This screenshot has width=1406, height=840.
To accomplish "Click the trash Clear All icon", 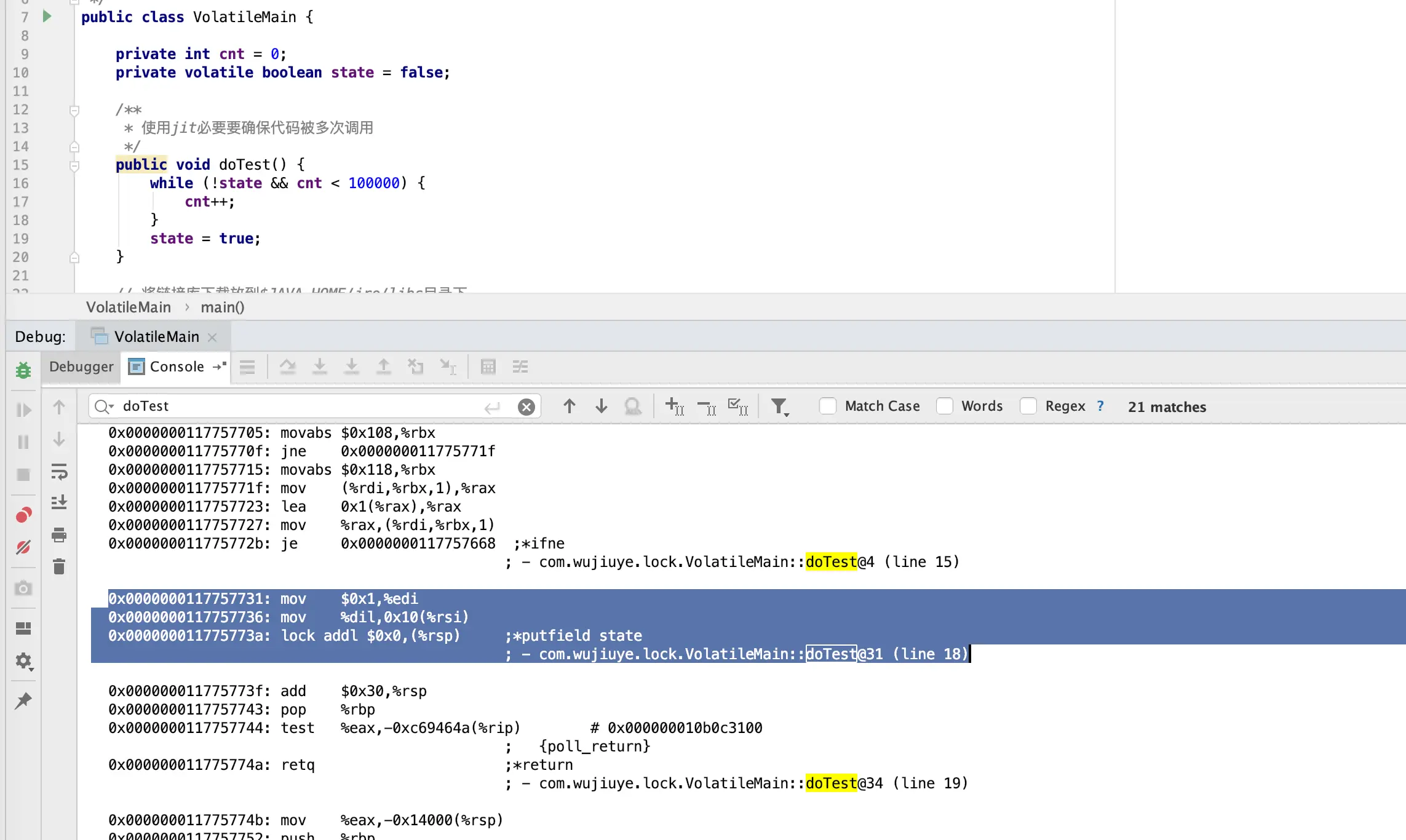I will pyautogui.click(x=59, y=566).
